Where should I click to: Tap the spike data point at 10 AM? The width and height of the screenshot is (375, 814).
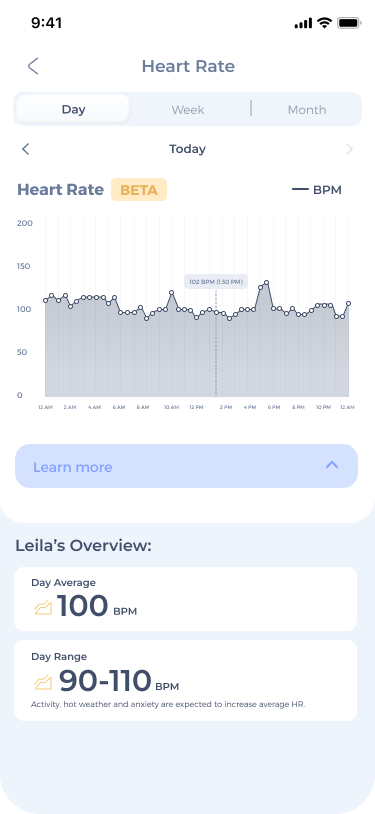171,293
